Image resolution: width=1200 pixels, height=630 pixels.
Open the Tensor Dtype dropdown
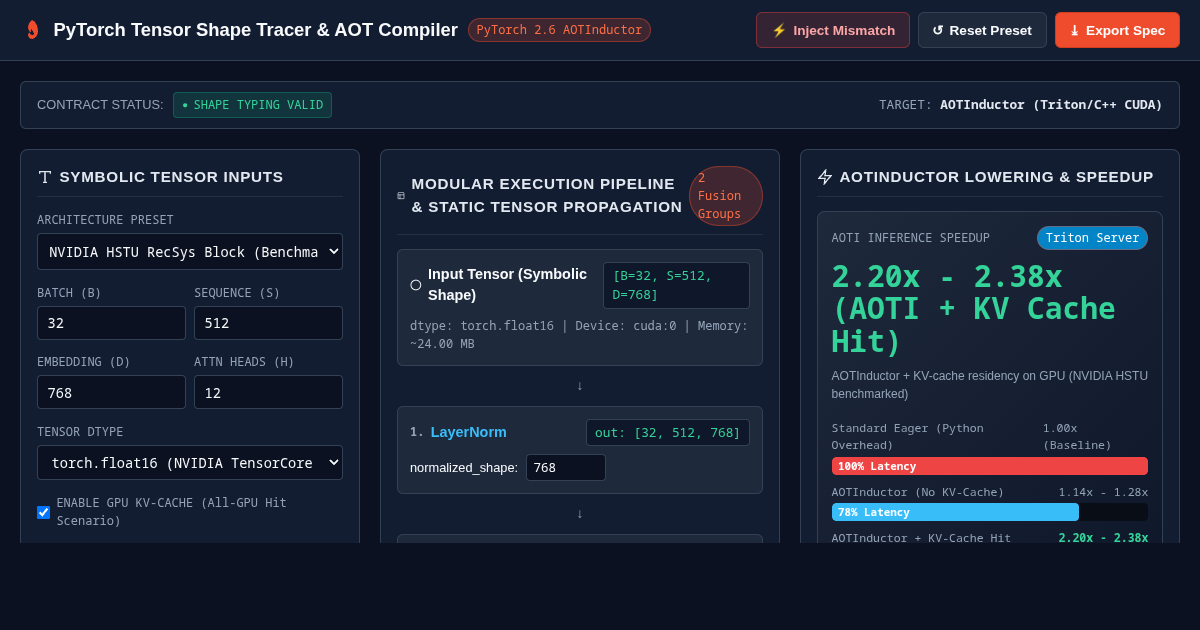(x=190, y=463)
